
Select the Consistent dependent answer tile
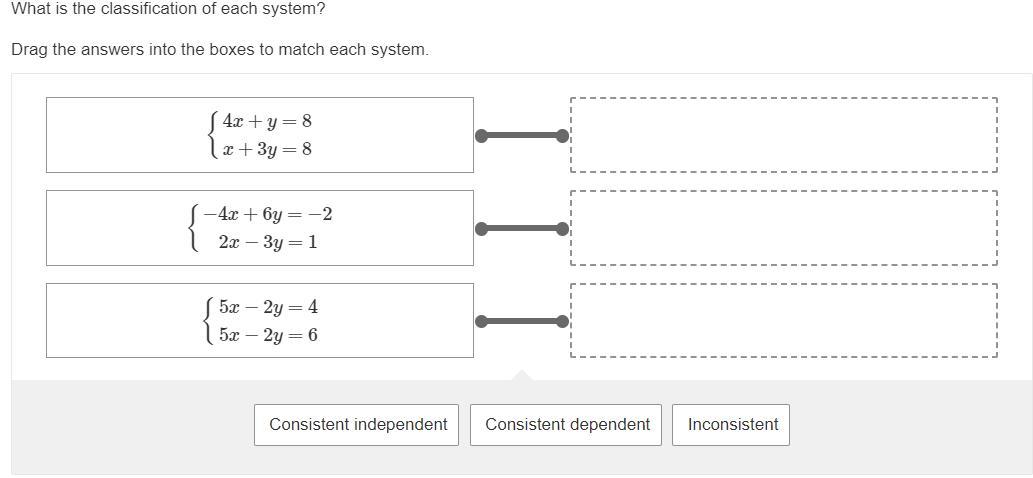pos(567,425)
